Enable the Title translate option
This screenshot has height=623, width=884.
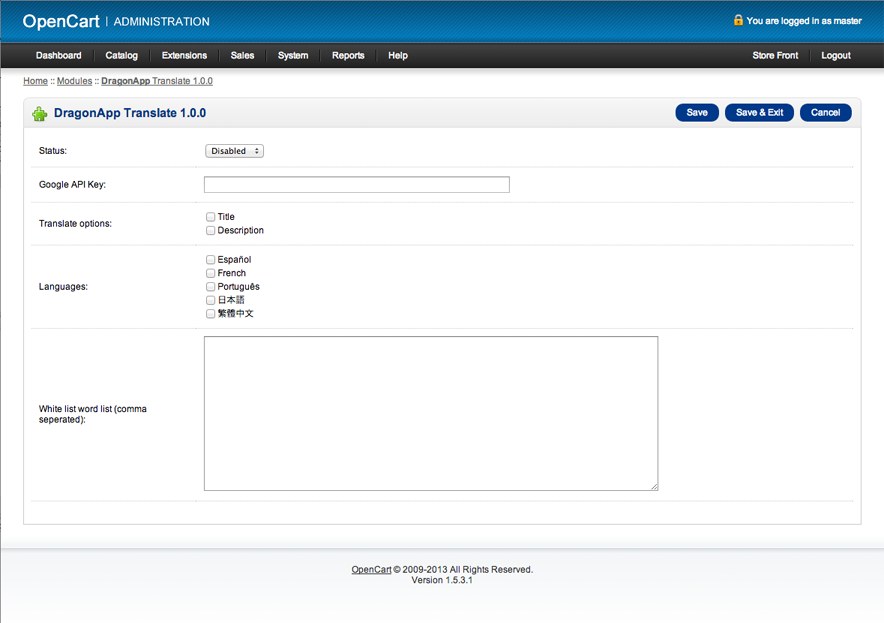coord(210,216)
